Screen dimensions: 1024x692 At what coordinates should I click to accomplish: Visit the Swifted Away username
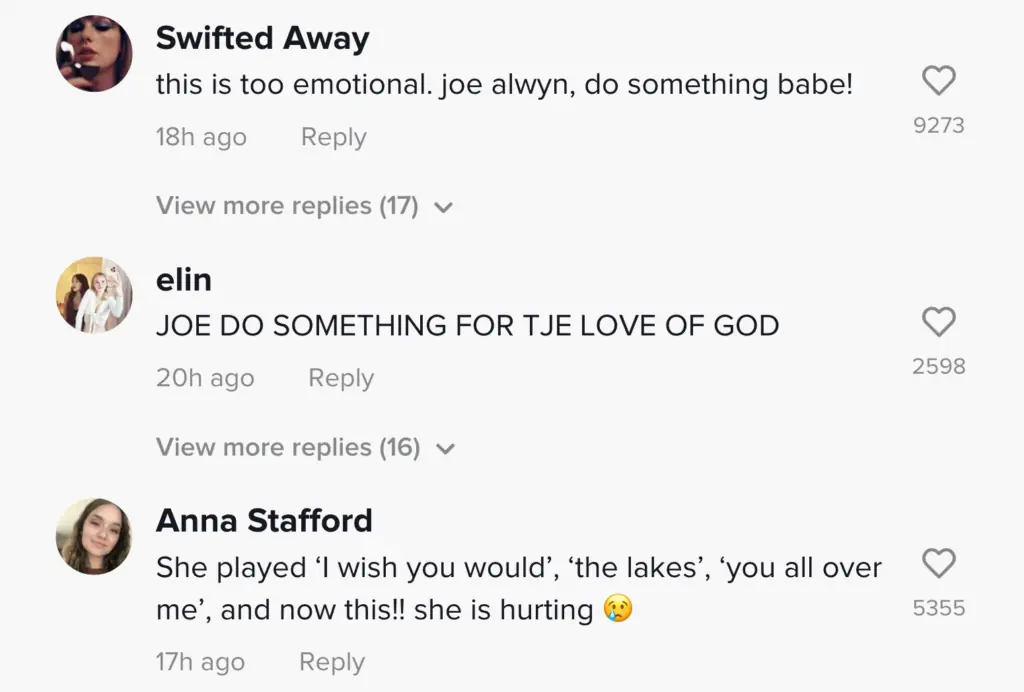click(262, 39)
